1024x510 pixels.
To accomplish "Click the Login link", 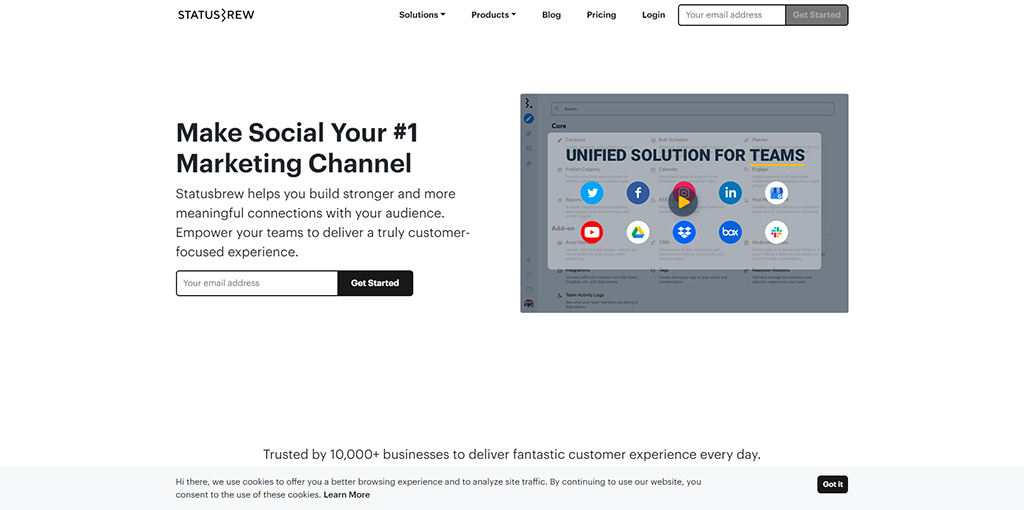I will [x=653, y=15].
